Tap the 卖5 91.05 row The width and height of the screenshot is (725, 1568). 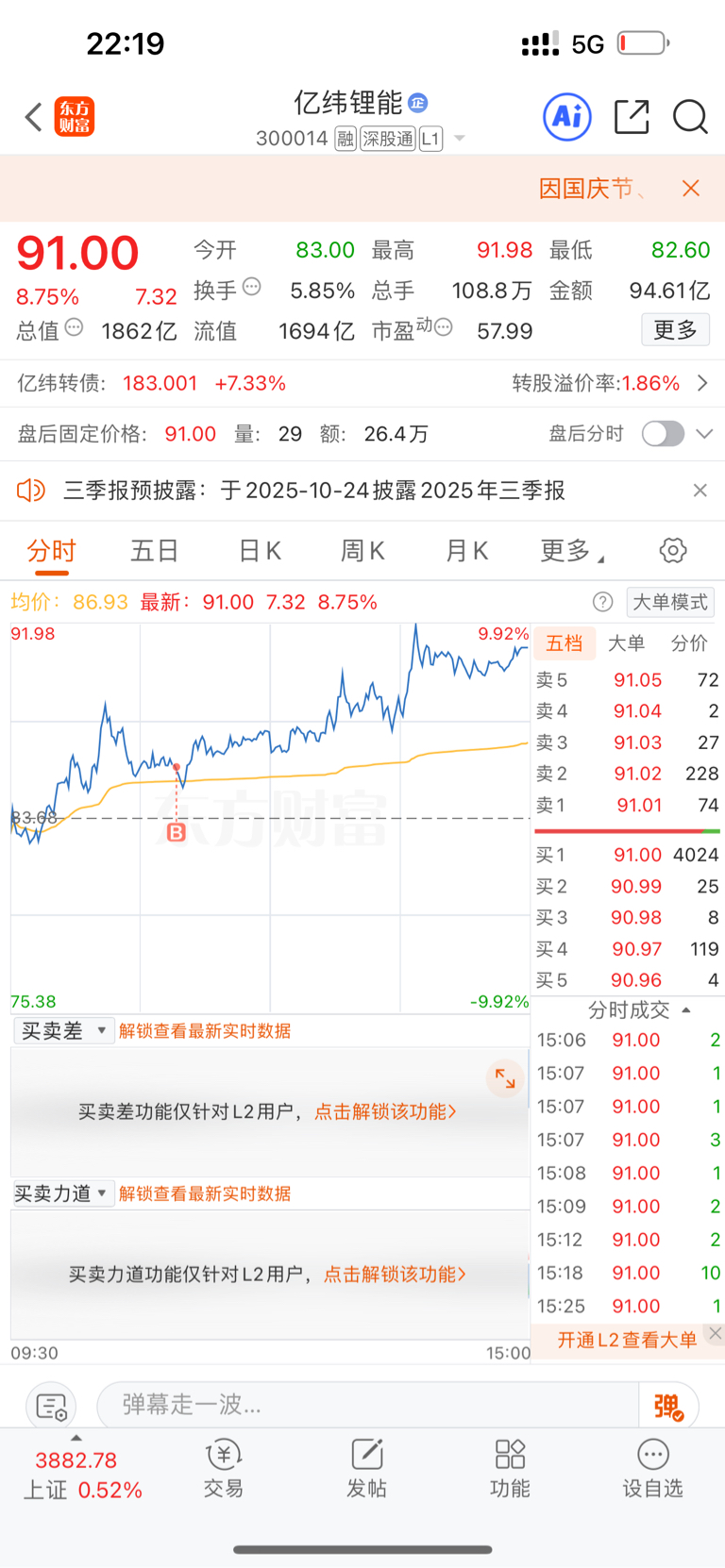tap(627, 680)
